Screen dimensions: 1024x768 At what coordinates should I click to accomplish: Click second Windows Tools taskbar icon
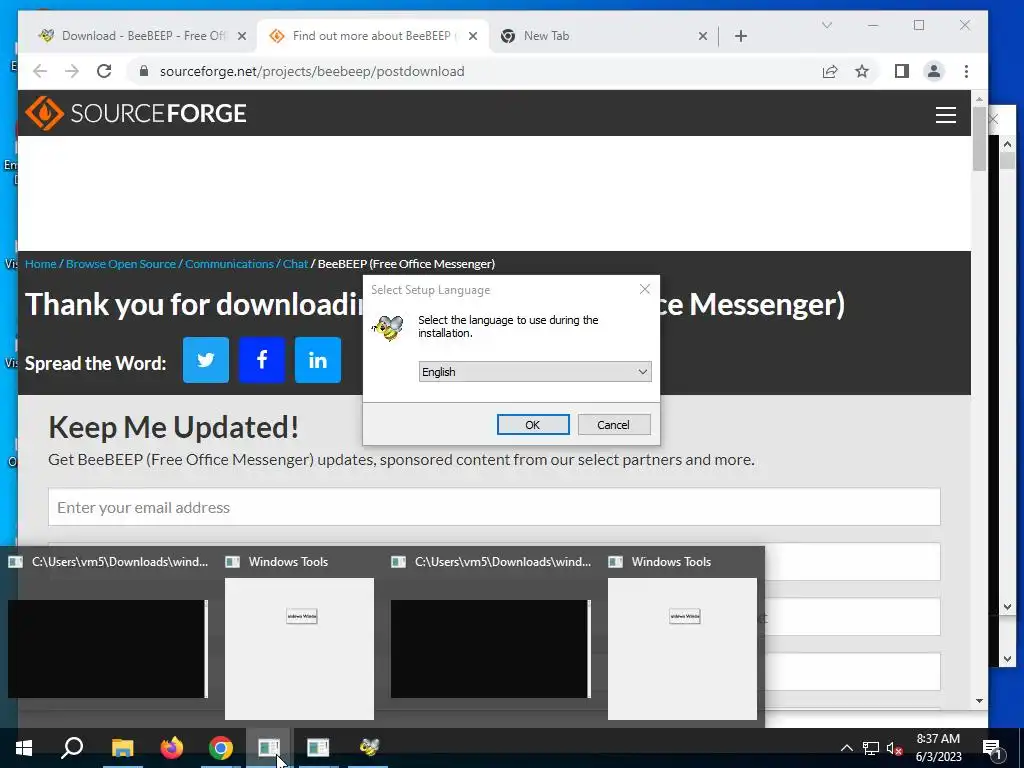pos(318,748)
